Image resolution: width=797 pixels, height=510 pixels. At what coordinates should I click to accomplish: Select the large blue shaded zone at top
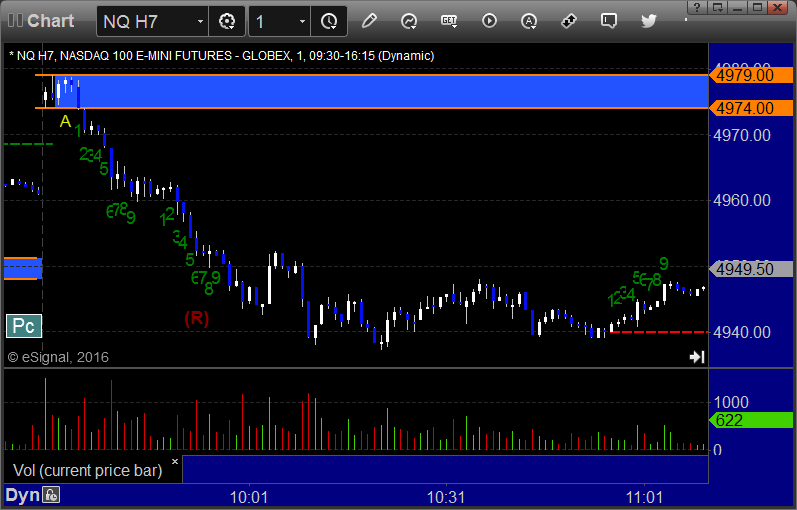381,92
